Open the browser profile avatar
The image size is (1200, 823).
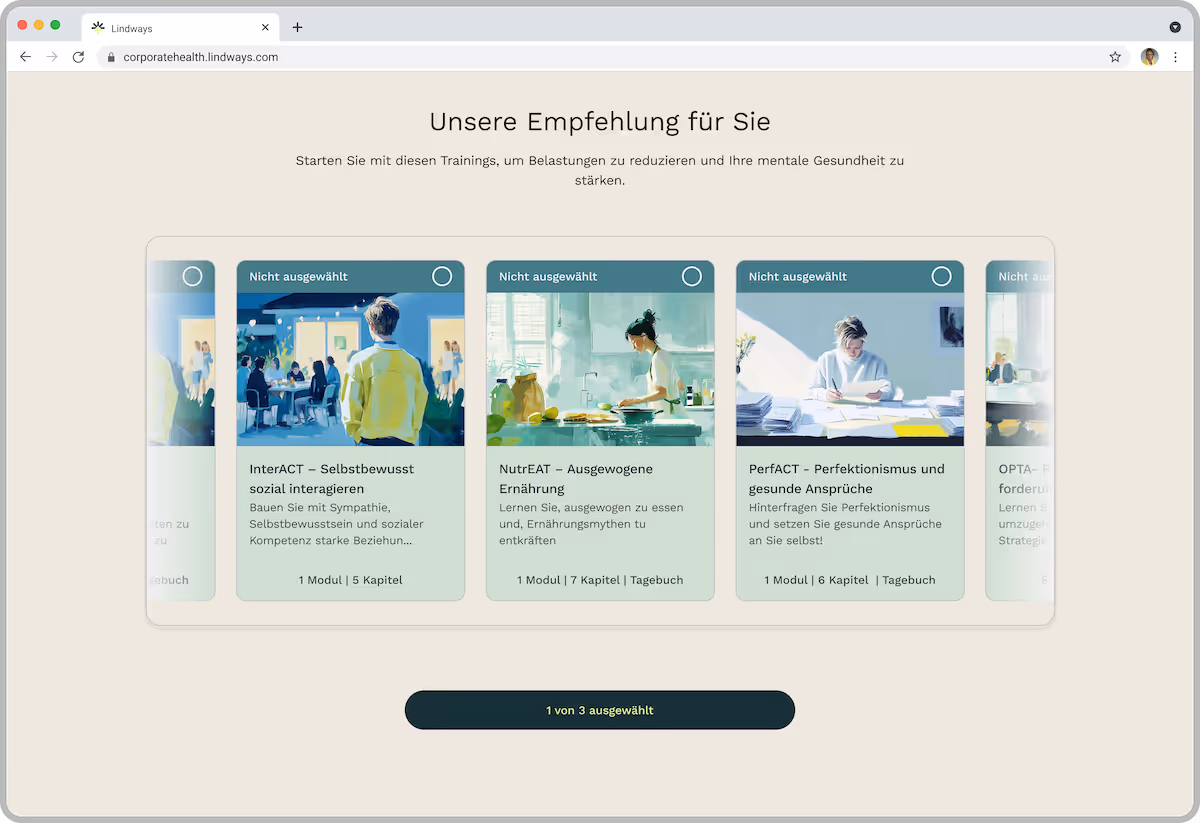1149,57
